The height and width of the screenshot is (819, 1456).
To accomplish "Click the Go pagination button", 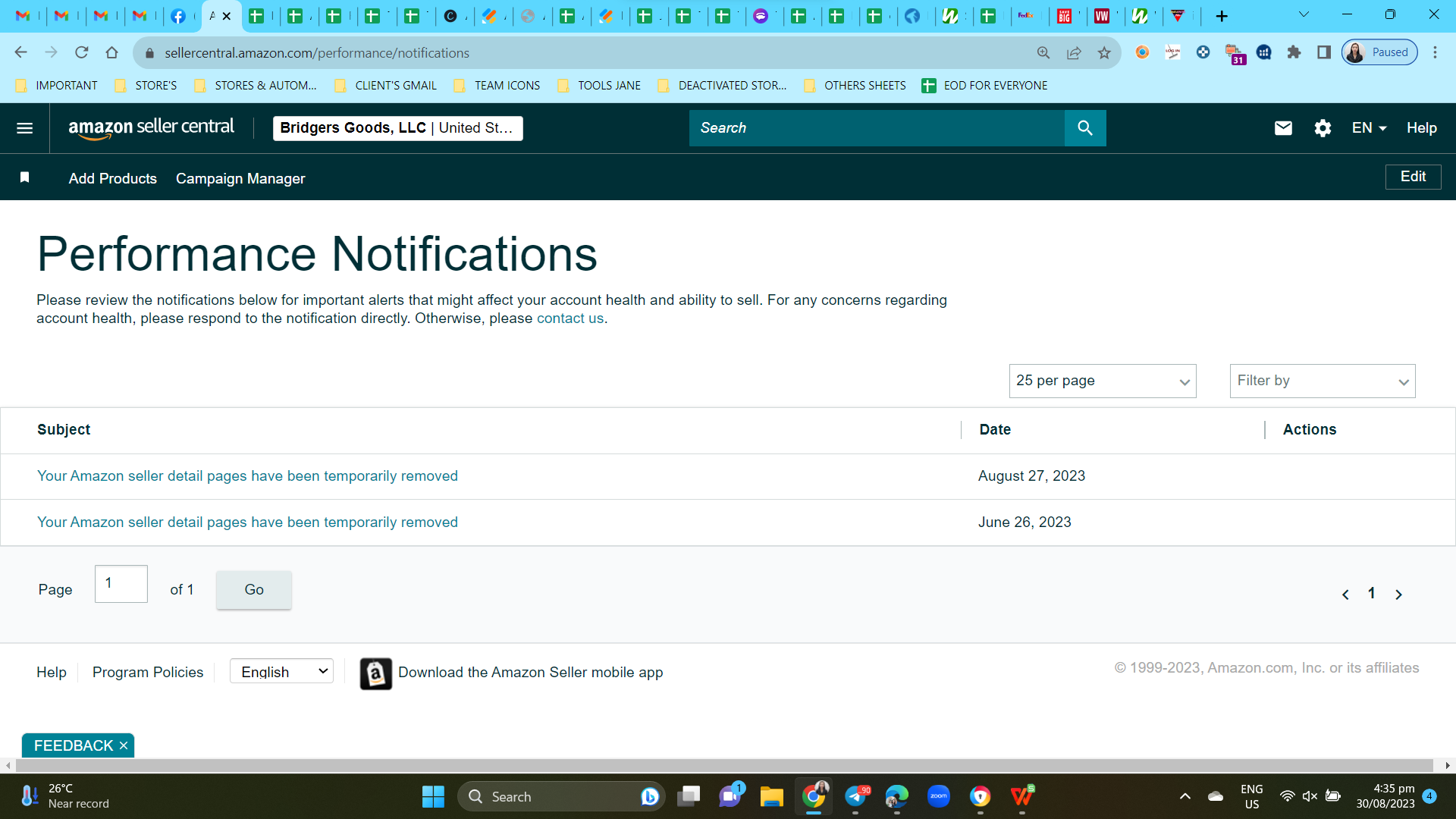I will (254, 590).
